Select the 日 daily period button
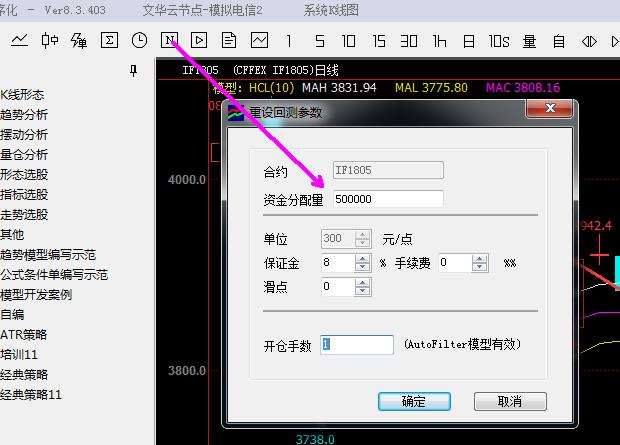 [x=469, y=41]
